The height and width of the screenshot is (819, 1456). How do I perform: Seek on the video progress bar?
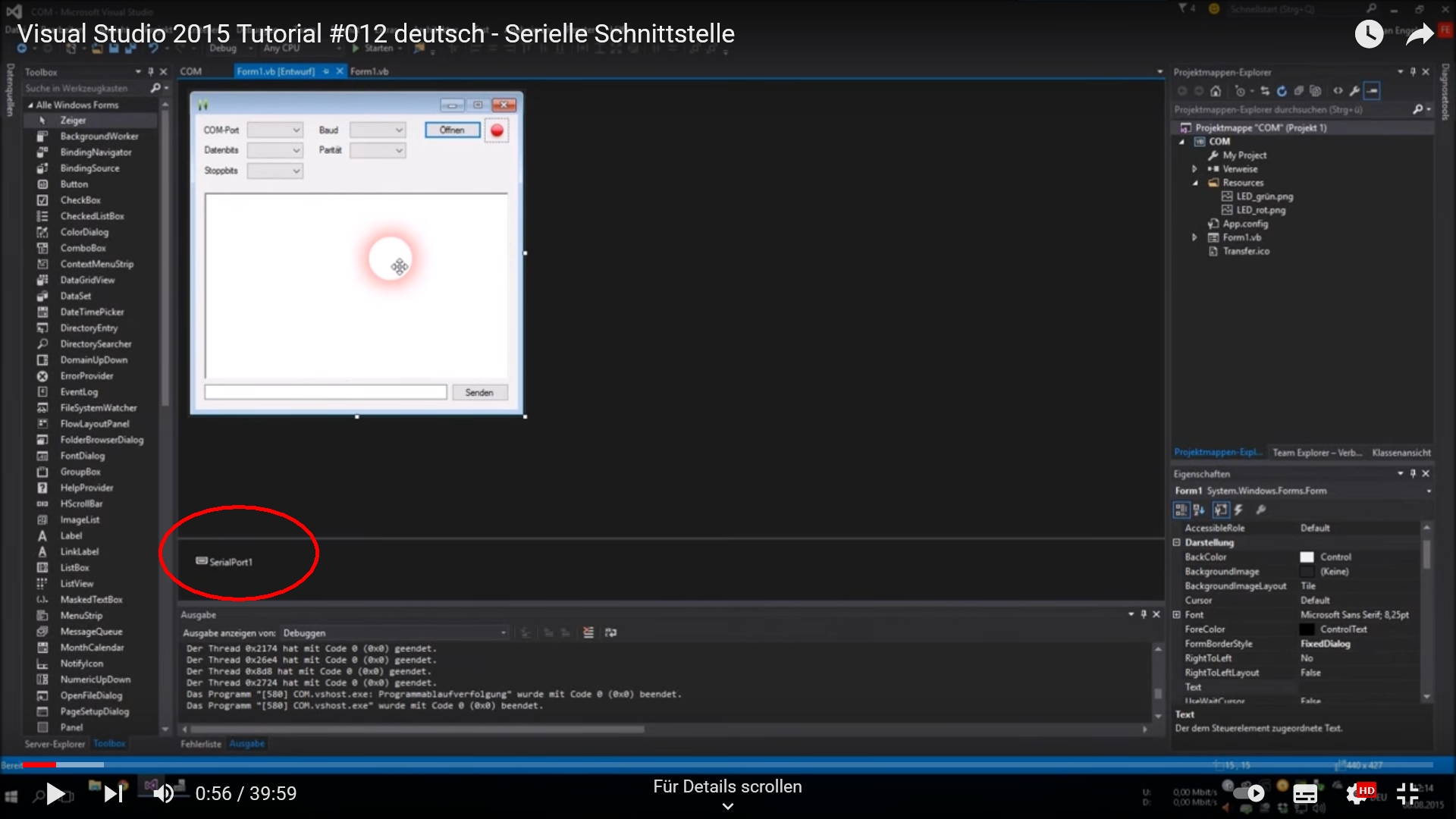[728, 764]
